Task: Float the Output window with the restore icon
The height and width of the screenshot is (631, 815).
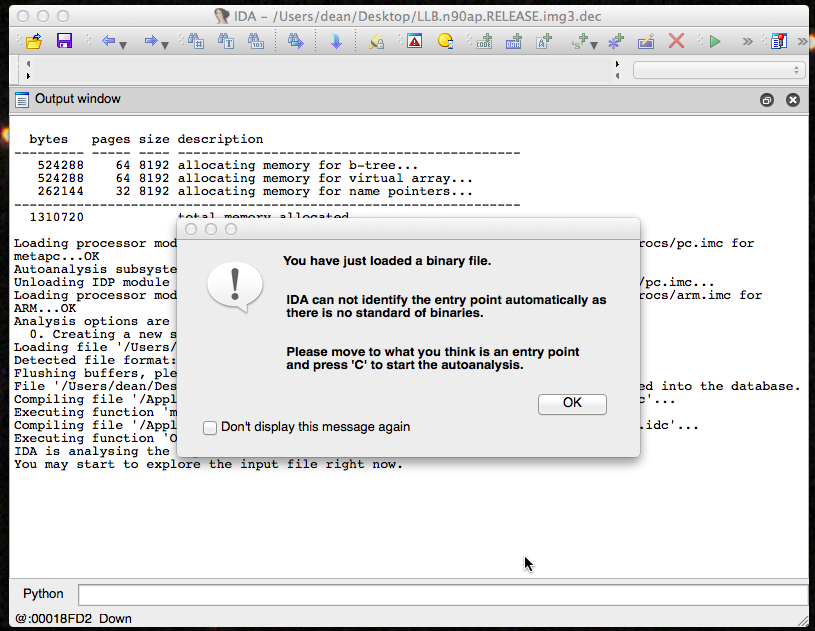Action: tap(767, 100)
